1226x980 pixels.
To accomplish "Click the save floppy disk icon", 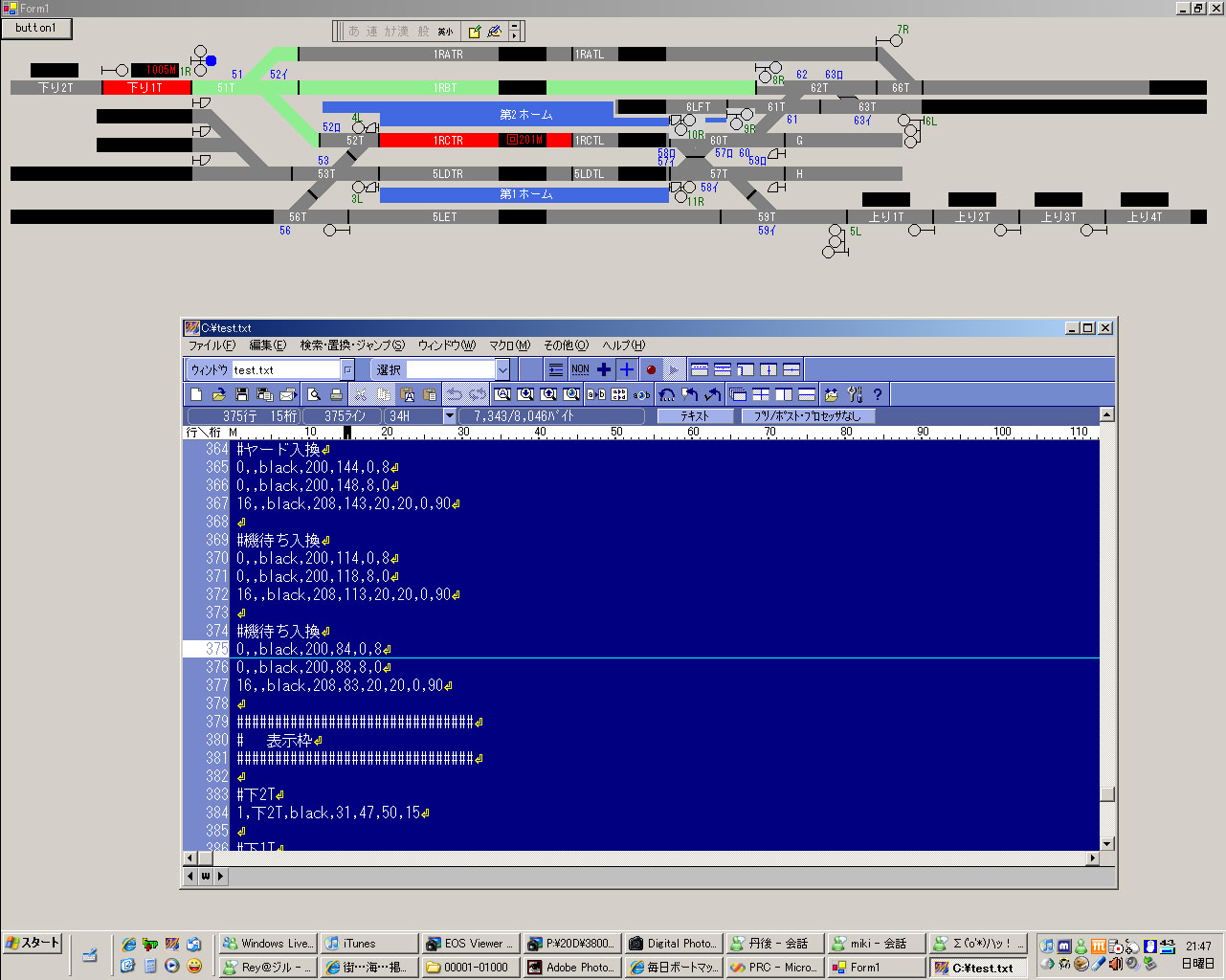I will 242,394.
